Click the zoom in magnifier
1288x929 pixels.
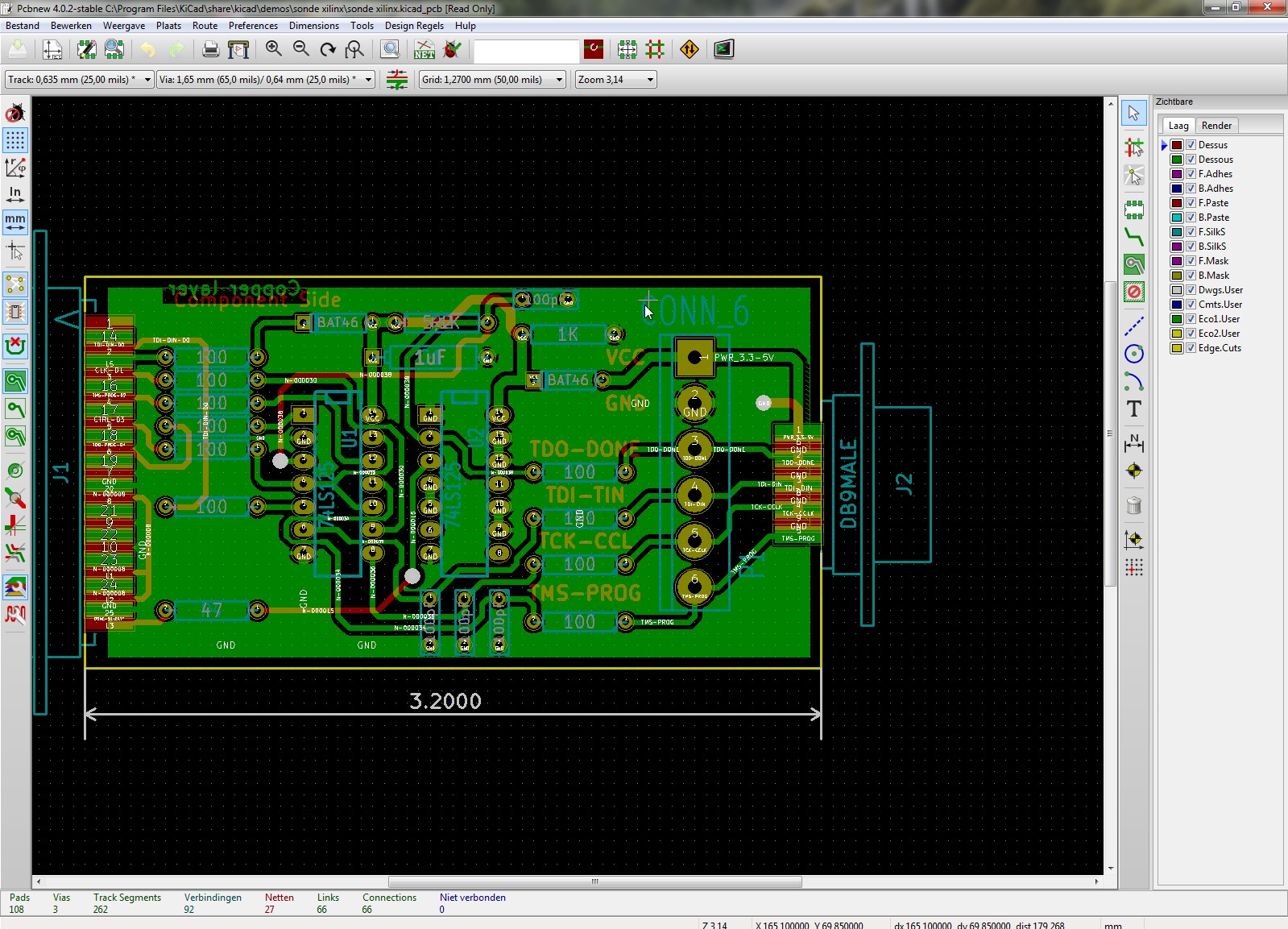coord(274,50)
